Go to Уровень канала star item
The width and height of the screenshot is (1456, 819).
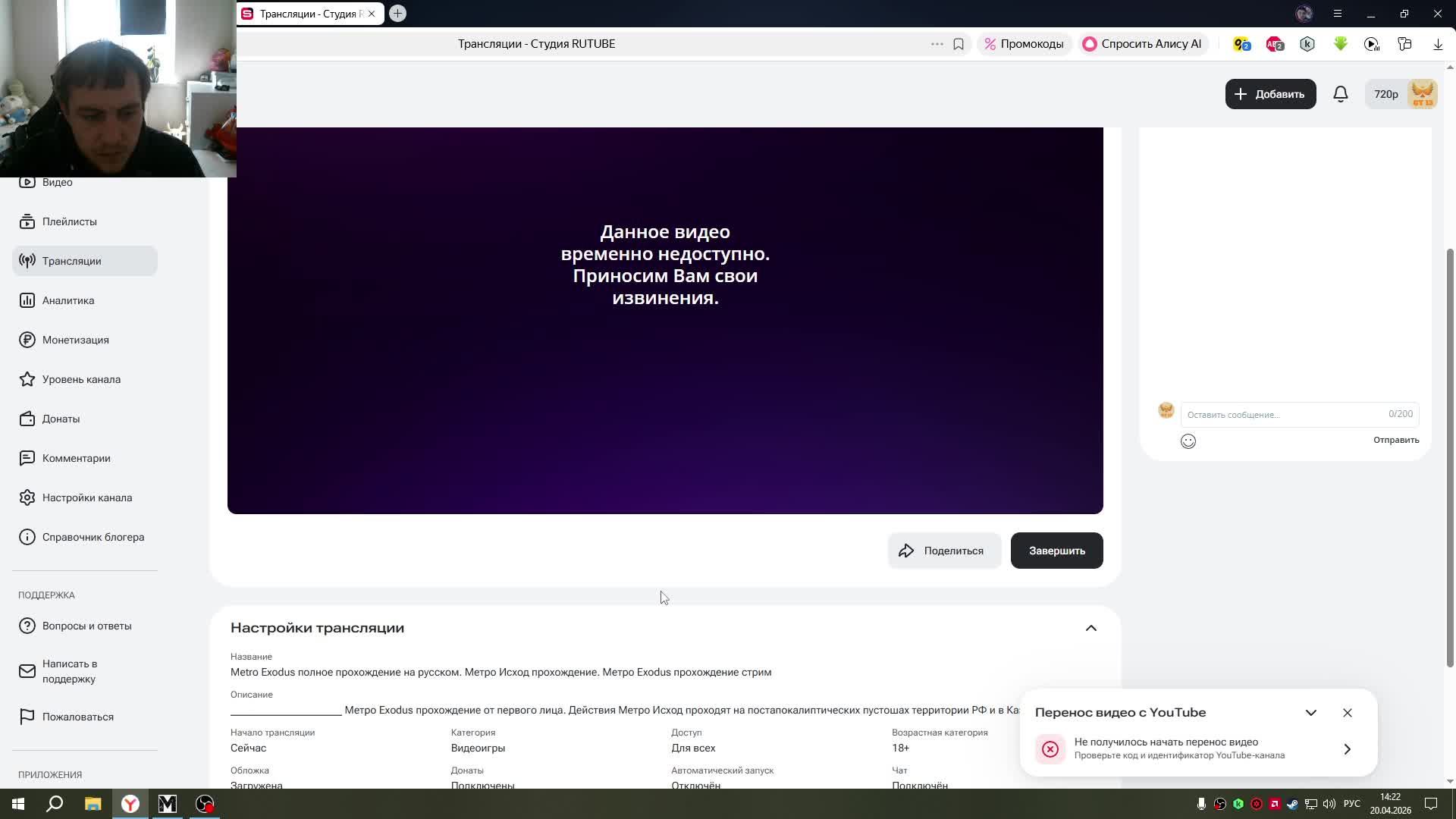[81, 379]
